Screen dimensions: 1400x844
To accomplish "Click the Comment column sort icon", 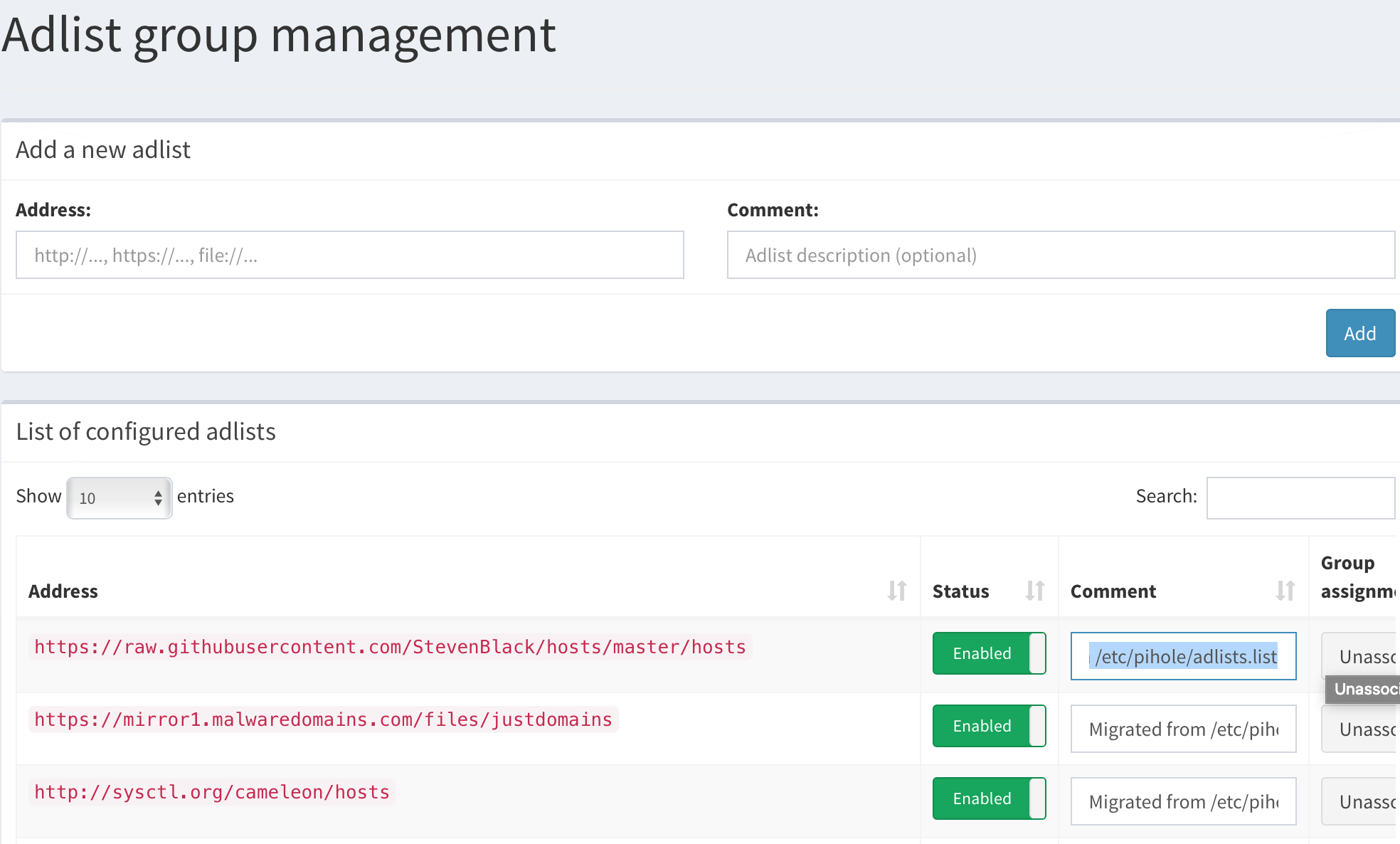I will pos(1285,591).
